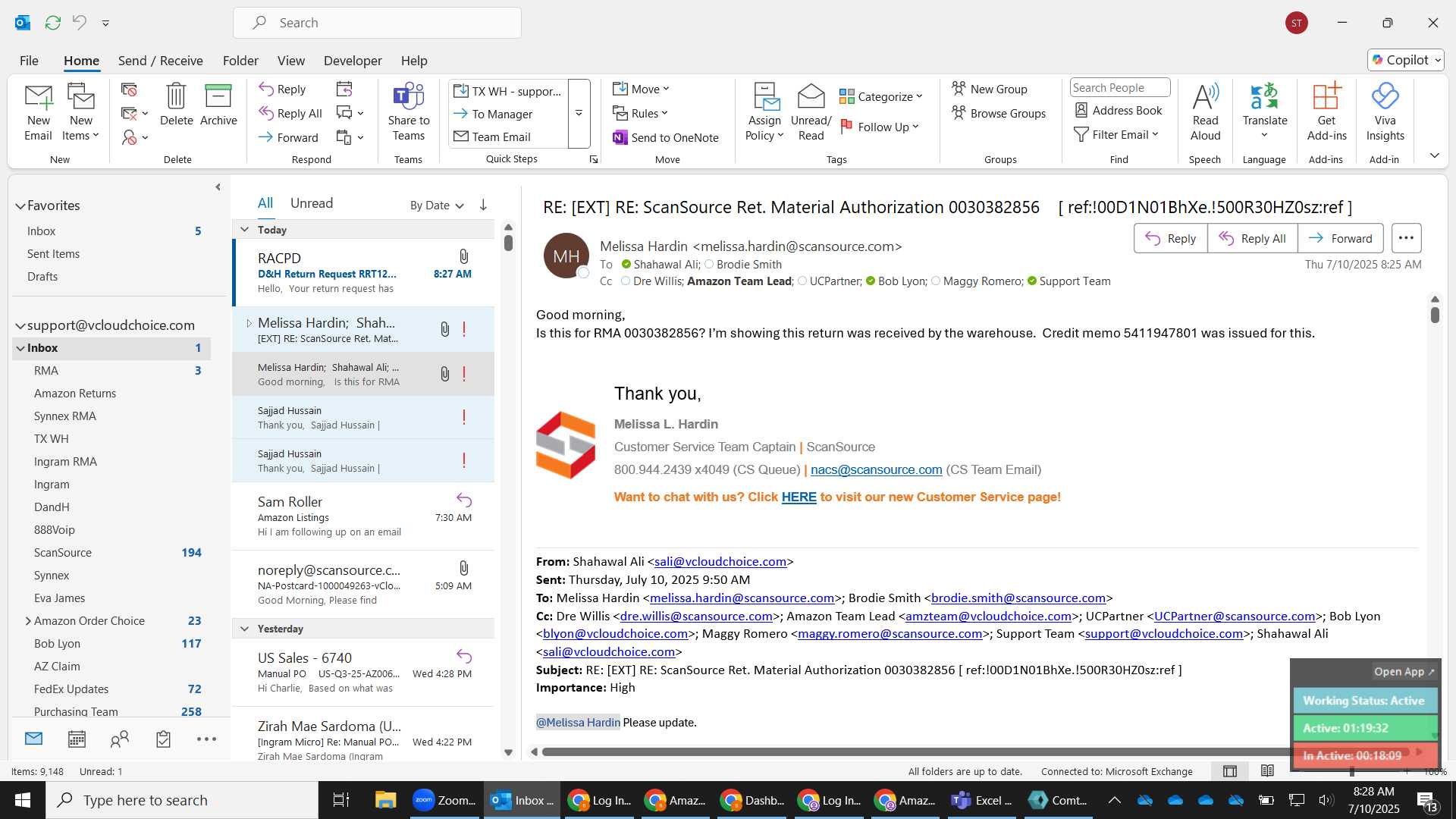Click Share to Teams icon
Screen dimensions: 1456x819
pos(408,111)
